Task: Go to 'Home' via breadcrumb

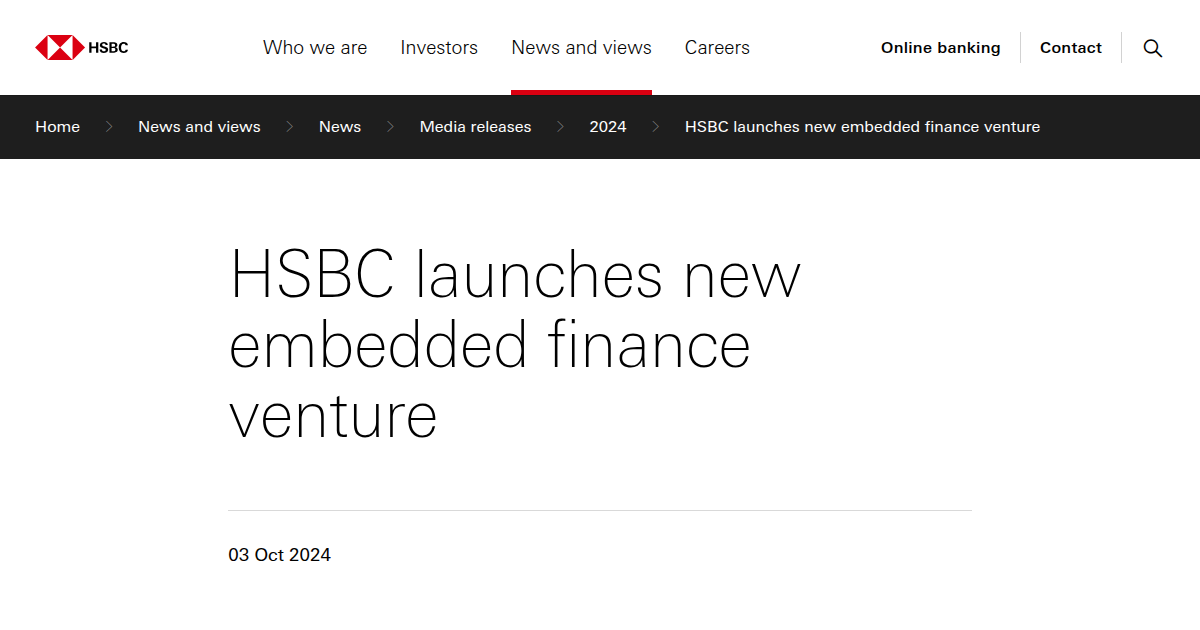Action: pos(57,127)
